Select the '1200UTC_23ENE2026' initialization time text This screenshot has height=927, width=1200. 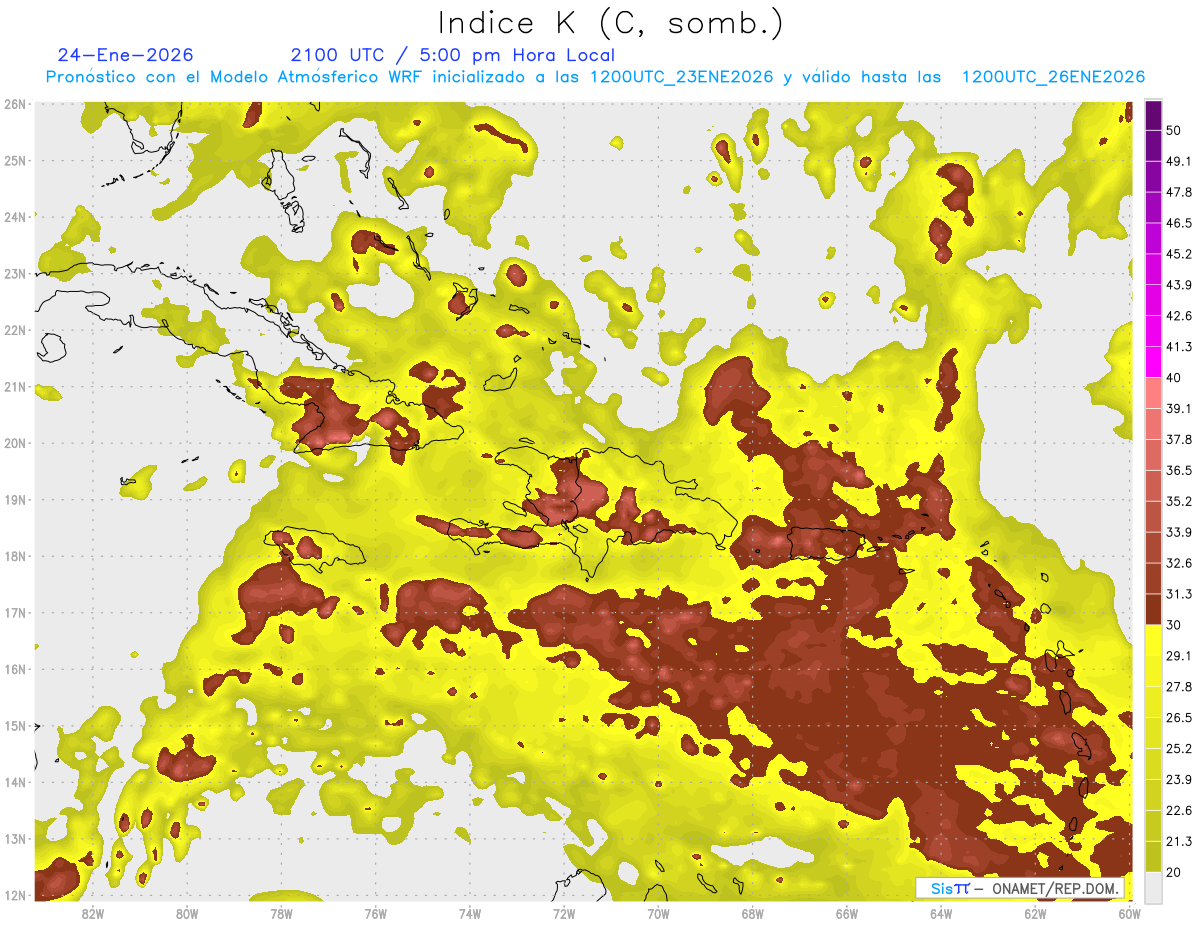[684, 77]
